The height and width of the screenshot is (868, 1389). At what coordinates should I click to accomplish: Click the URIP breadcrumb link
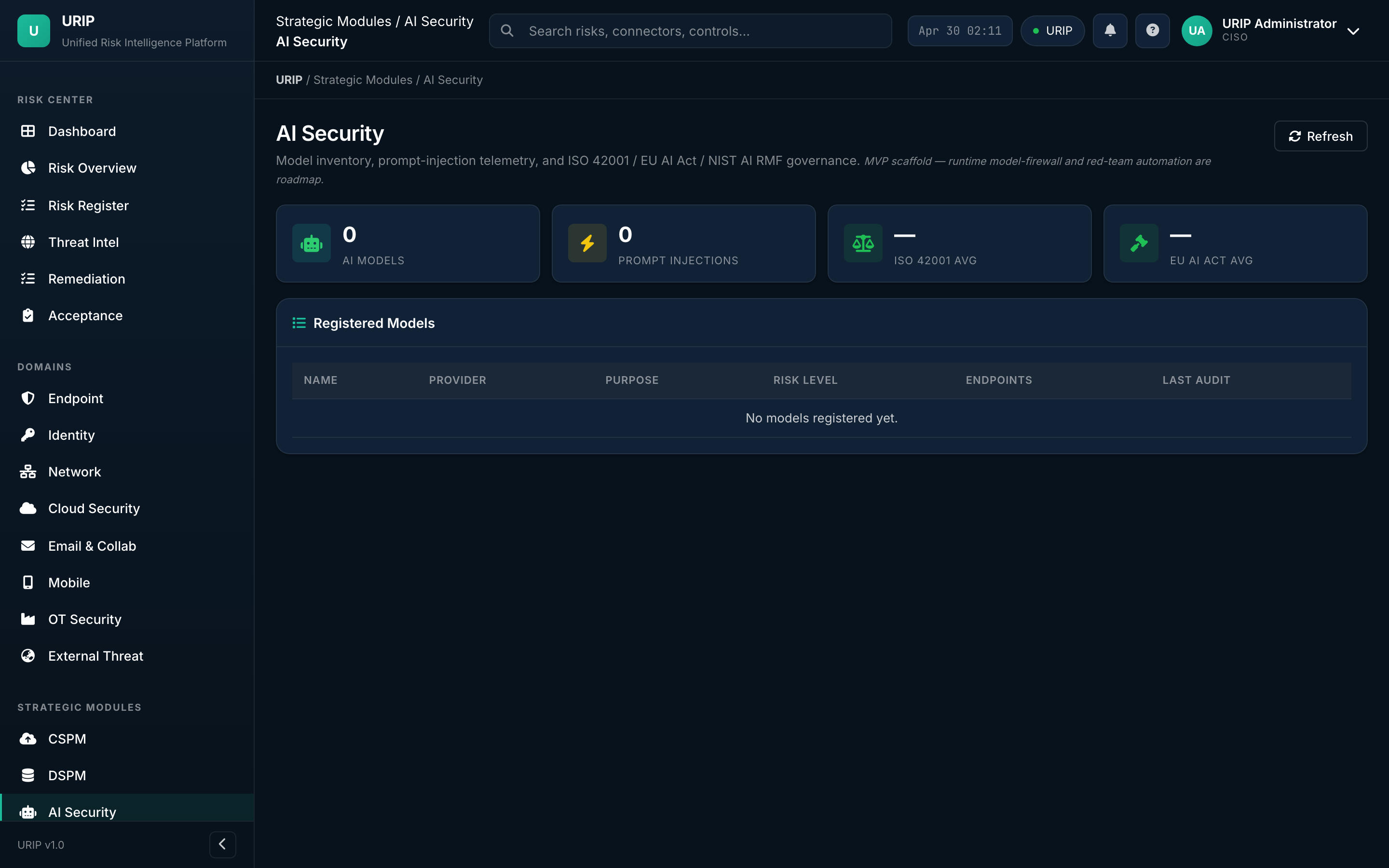coord(289,80)
